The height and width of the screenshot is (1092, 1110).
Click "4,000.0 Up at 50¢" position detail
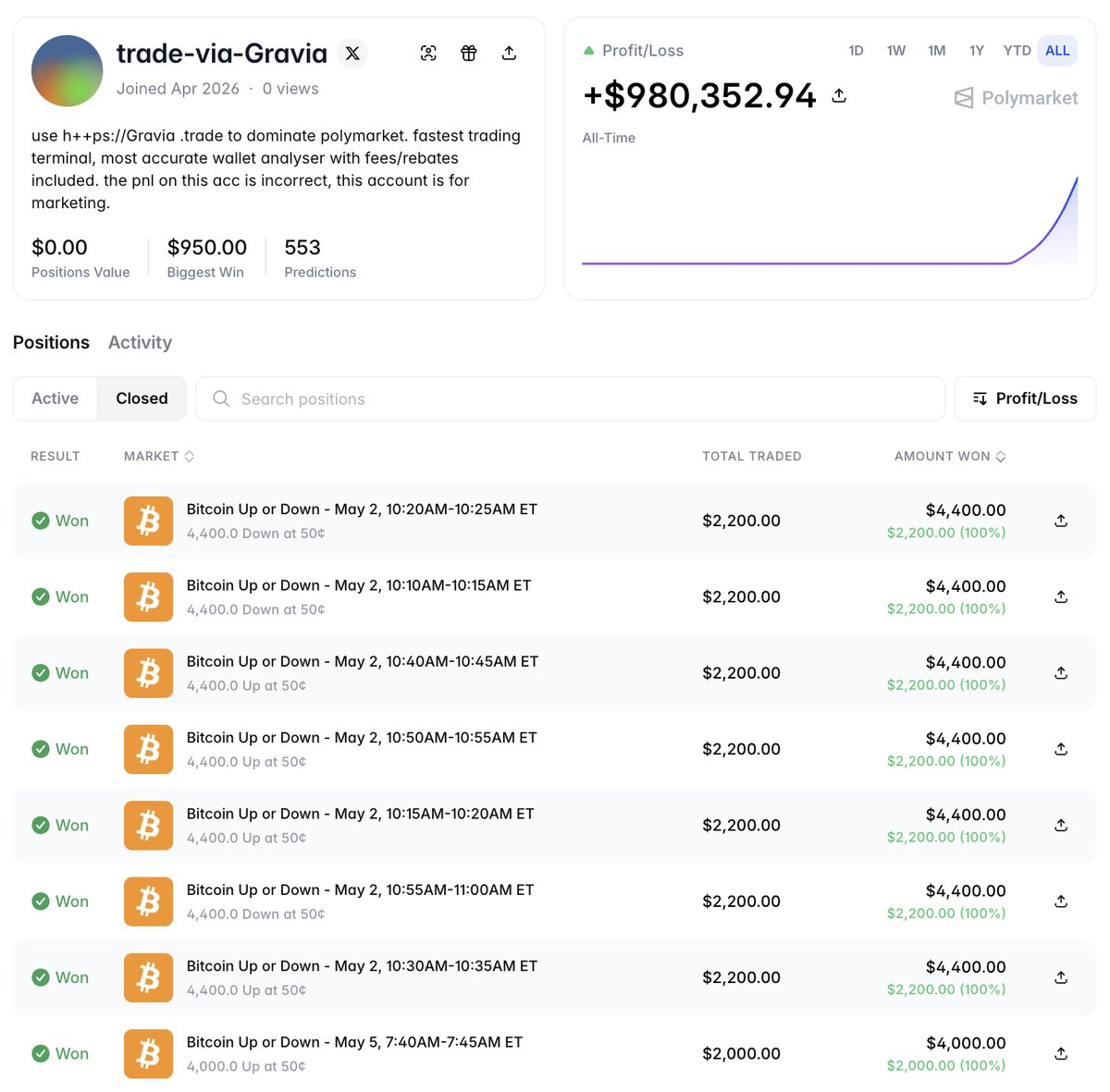[246, 1066]
